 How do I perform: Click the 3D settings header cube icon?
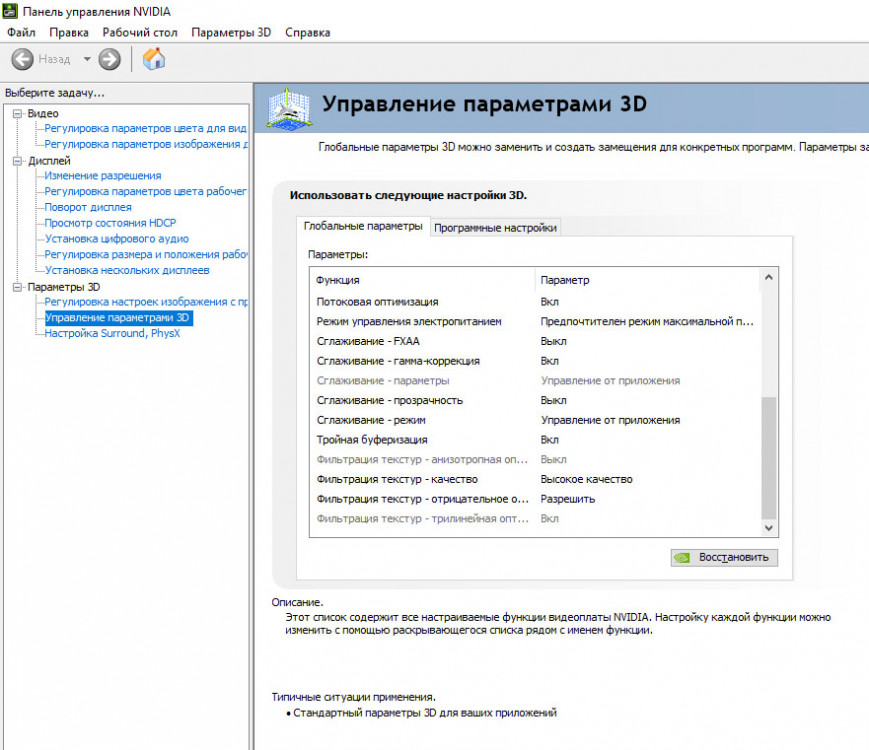point(288,109)
